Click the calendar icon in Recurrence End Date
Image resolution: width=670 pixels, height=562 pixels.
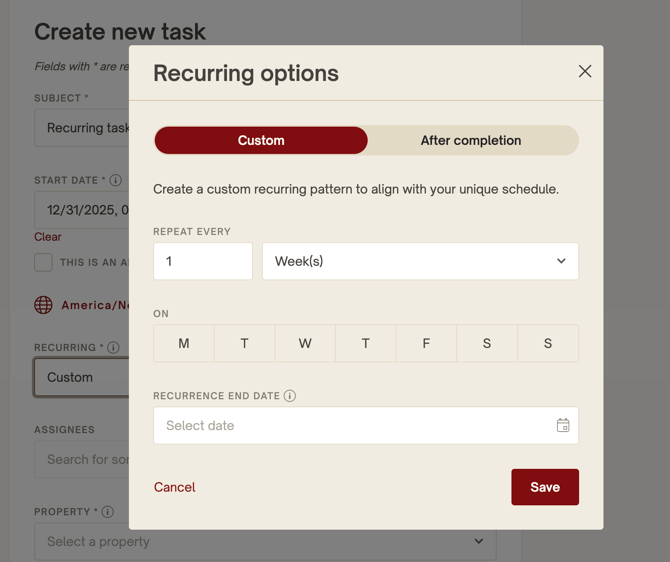click(x=563, y=425)
